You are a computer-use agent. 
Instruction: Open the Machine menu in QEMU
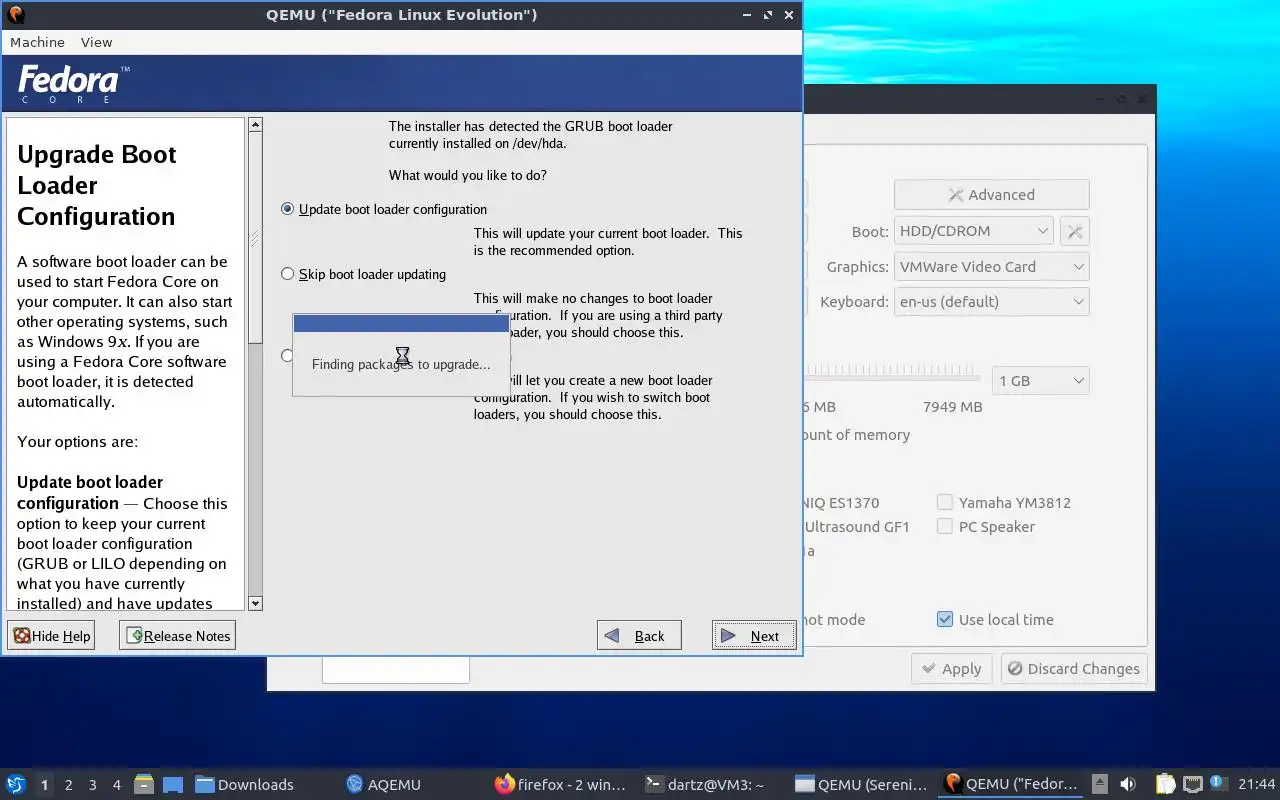pos(37,42)
